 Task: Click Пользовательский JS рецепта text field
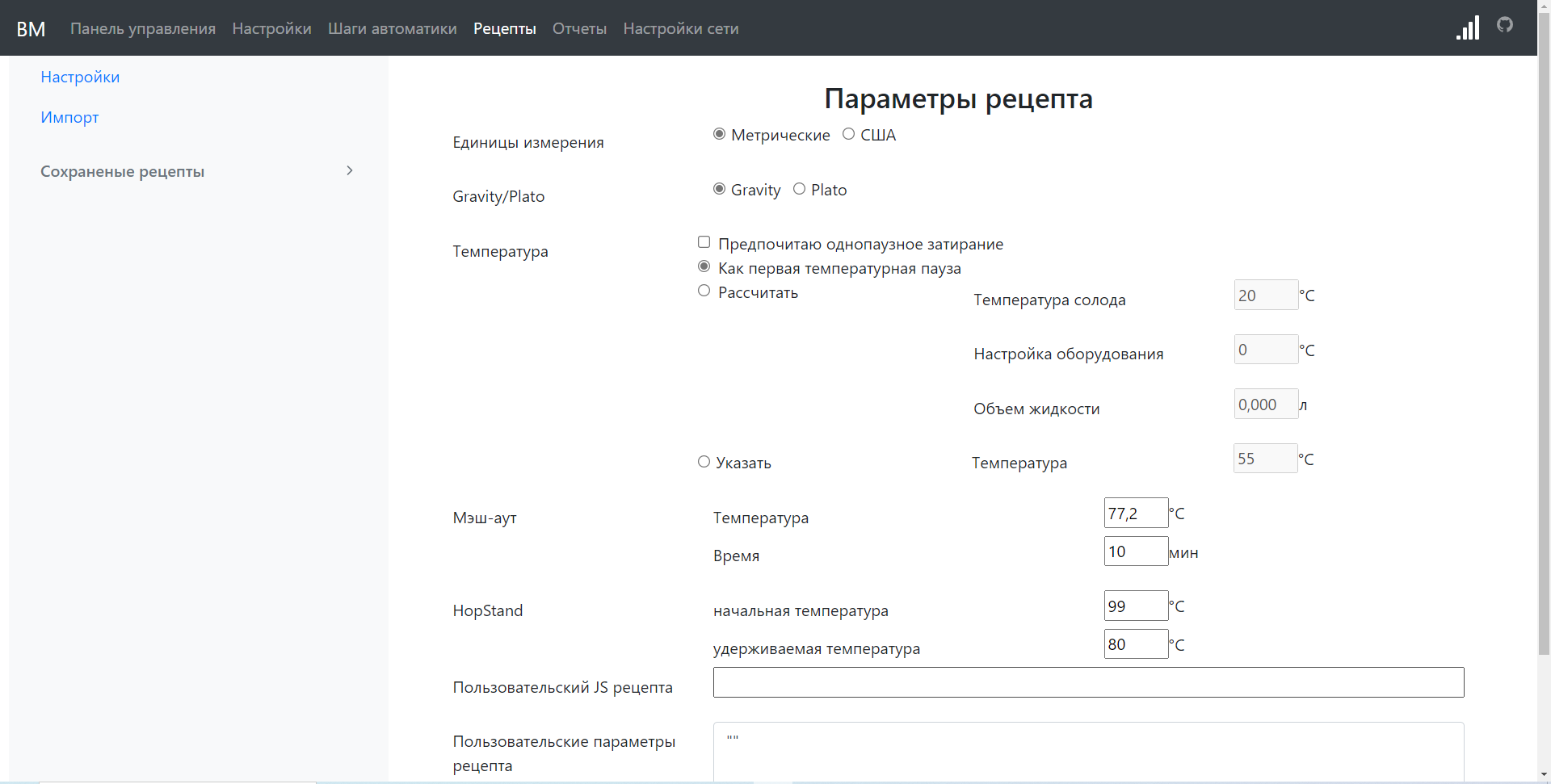pos(1088,682)
